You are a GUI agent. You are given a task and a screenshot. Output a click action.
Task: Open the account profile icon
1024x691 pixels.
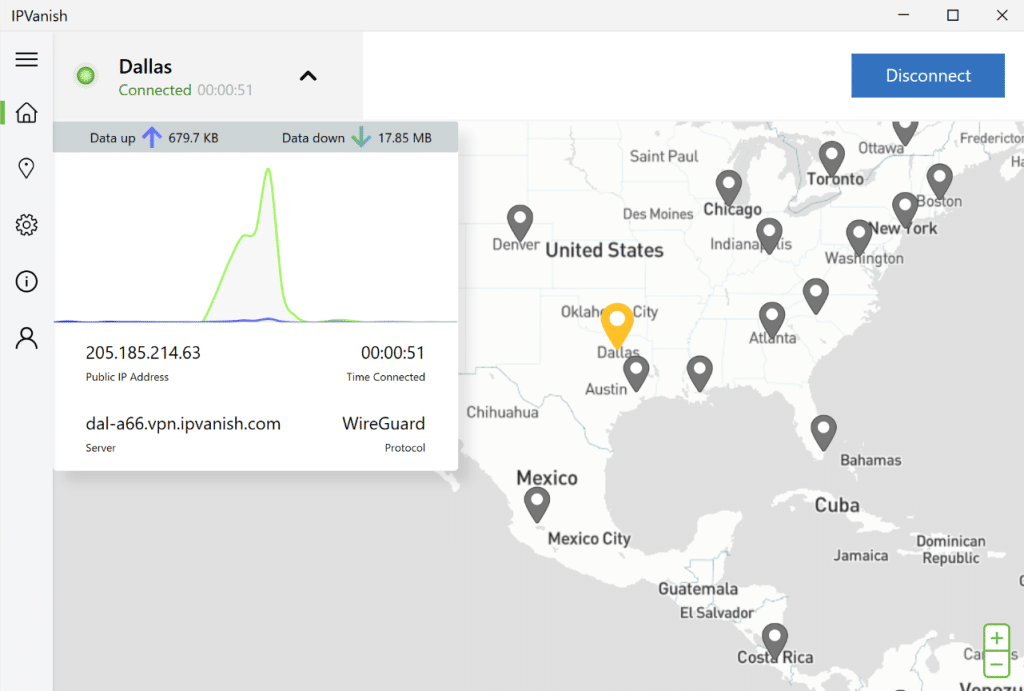click(x=26, y=338)
